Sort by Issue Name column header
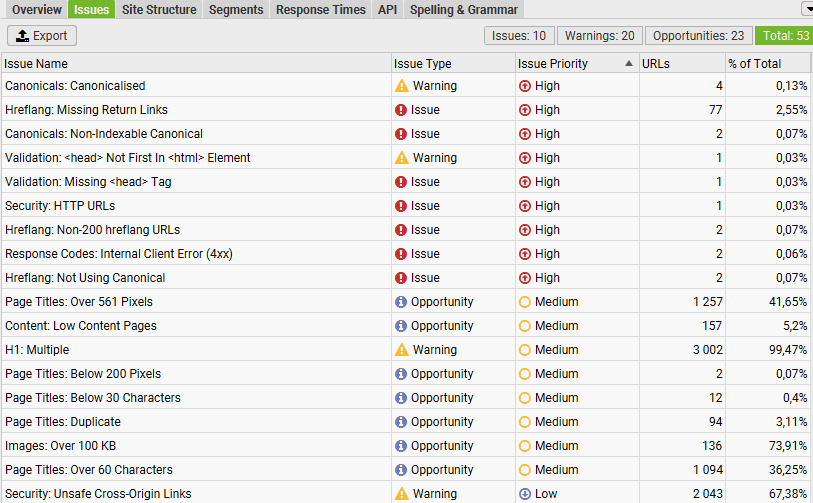 tap(196, 64)
